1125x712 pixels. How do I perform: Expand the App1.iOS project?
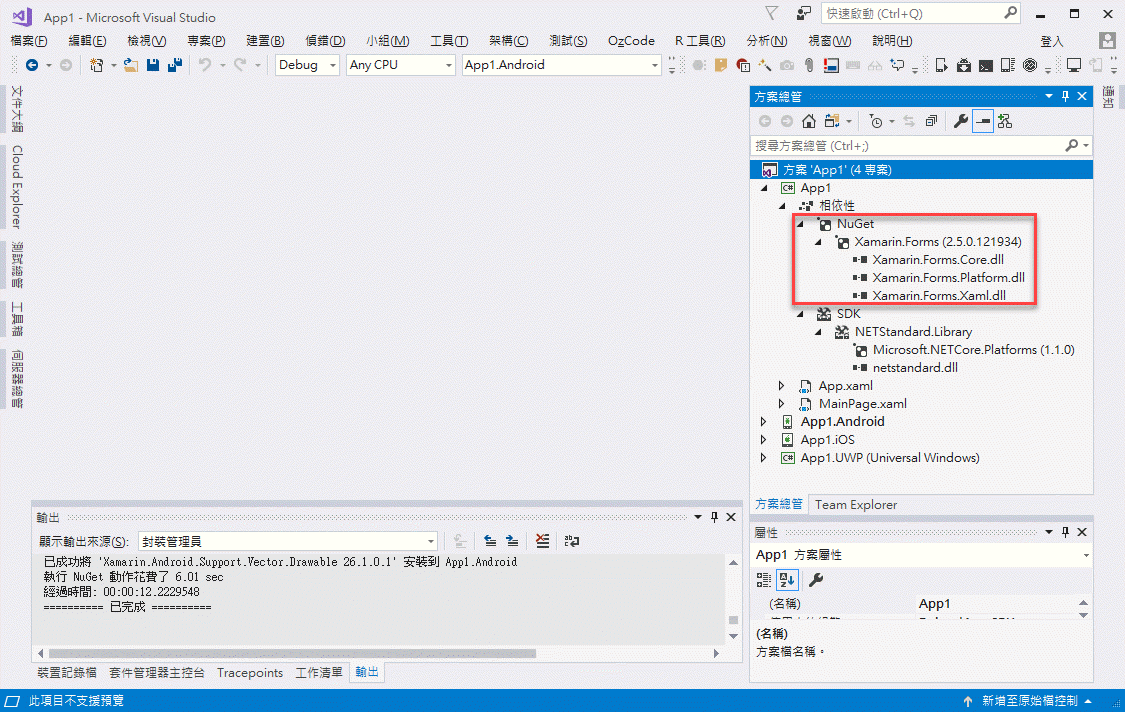click(763, 440)
